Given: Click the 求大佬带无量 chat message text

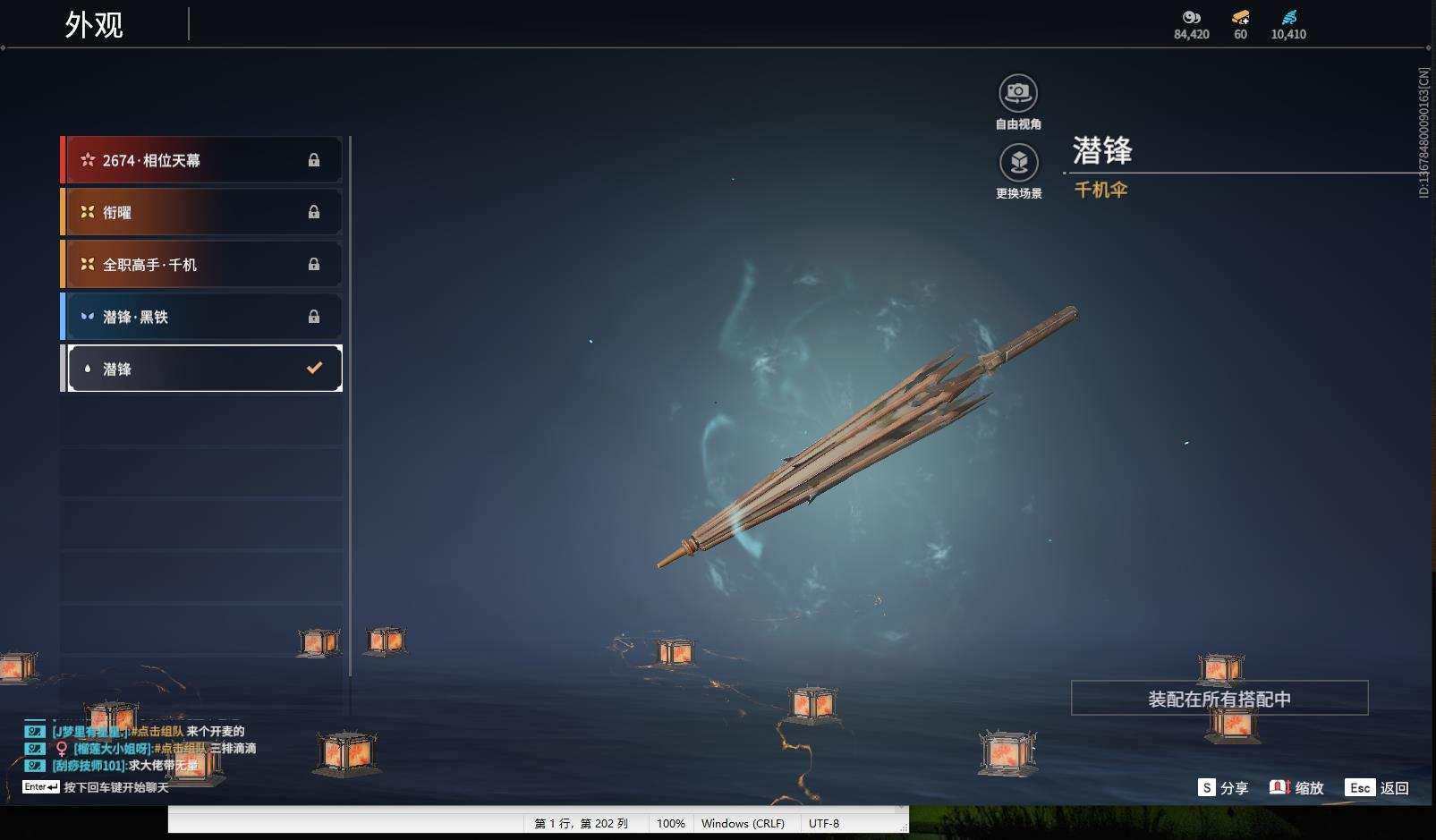Looking at the screenshot, I should [164, 766].
